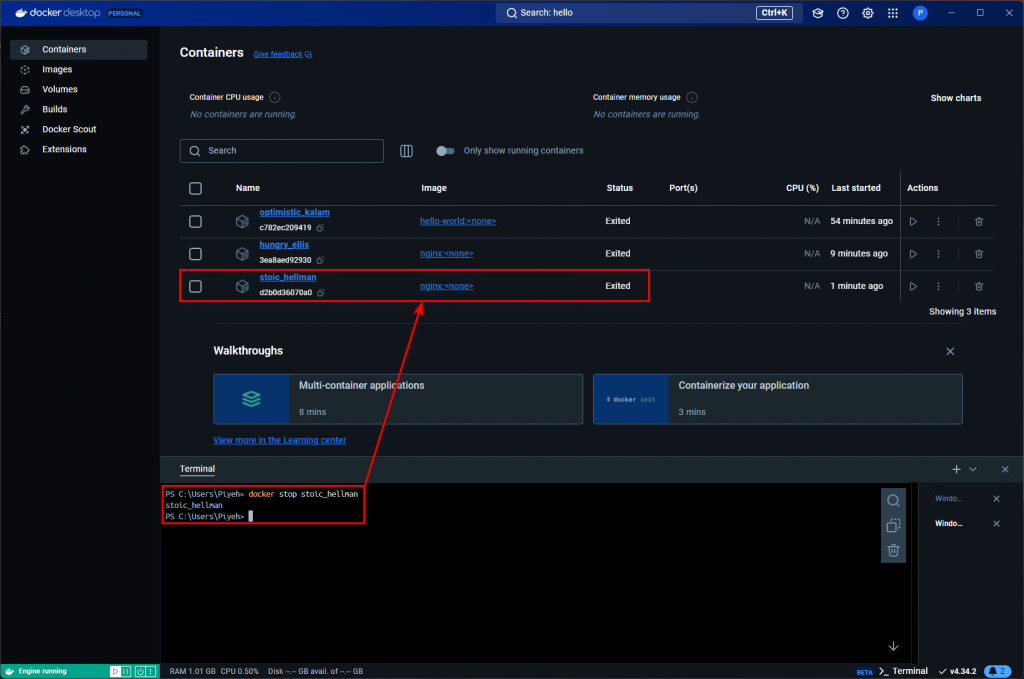
Task: Open the user account avatar P
Action: pyautogui.click(x=920, y=13)
